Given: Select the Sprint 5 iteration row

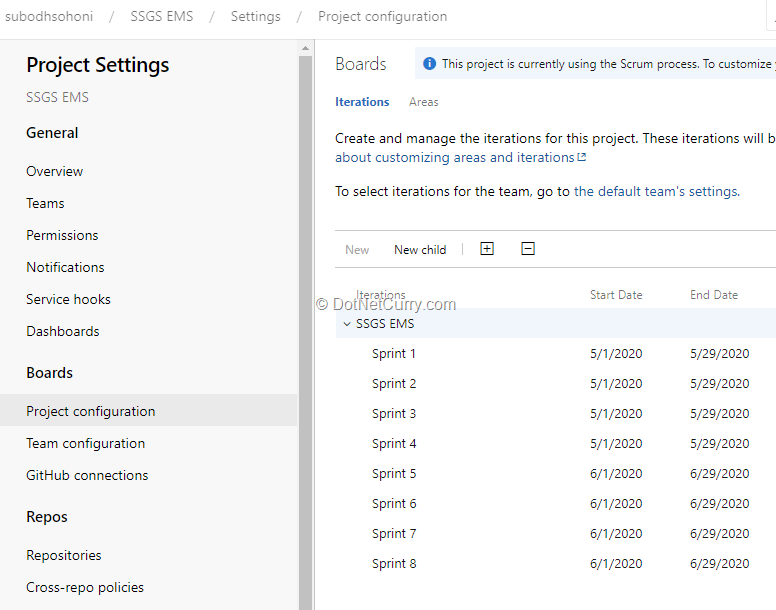Looking at the screenshot, I should tap(556, 473).
